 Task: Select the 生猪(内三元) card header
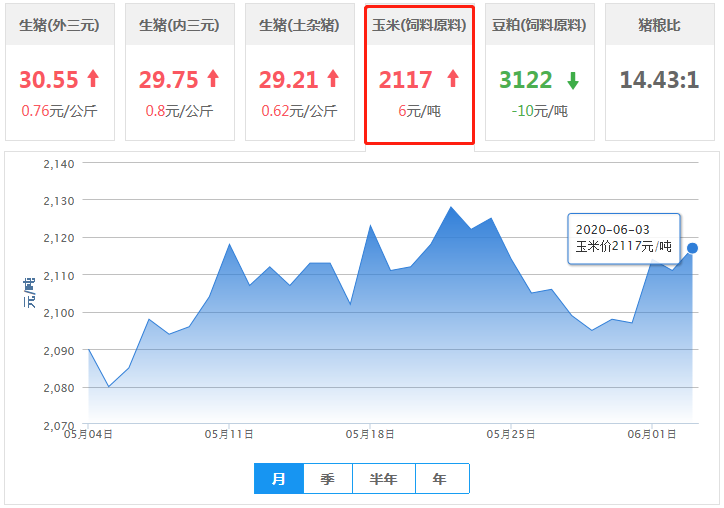click(x=180, y=25)
